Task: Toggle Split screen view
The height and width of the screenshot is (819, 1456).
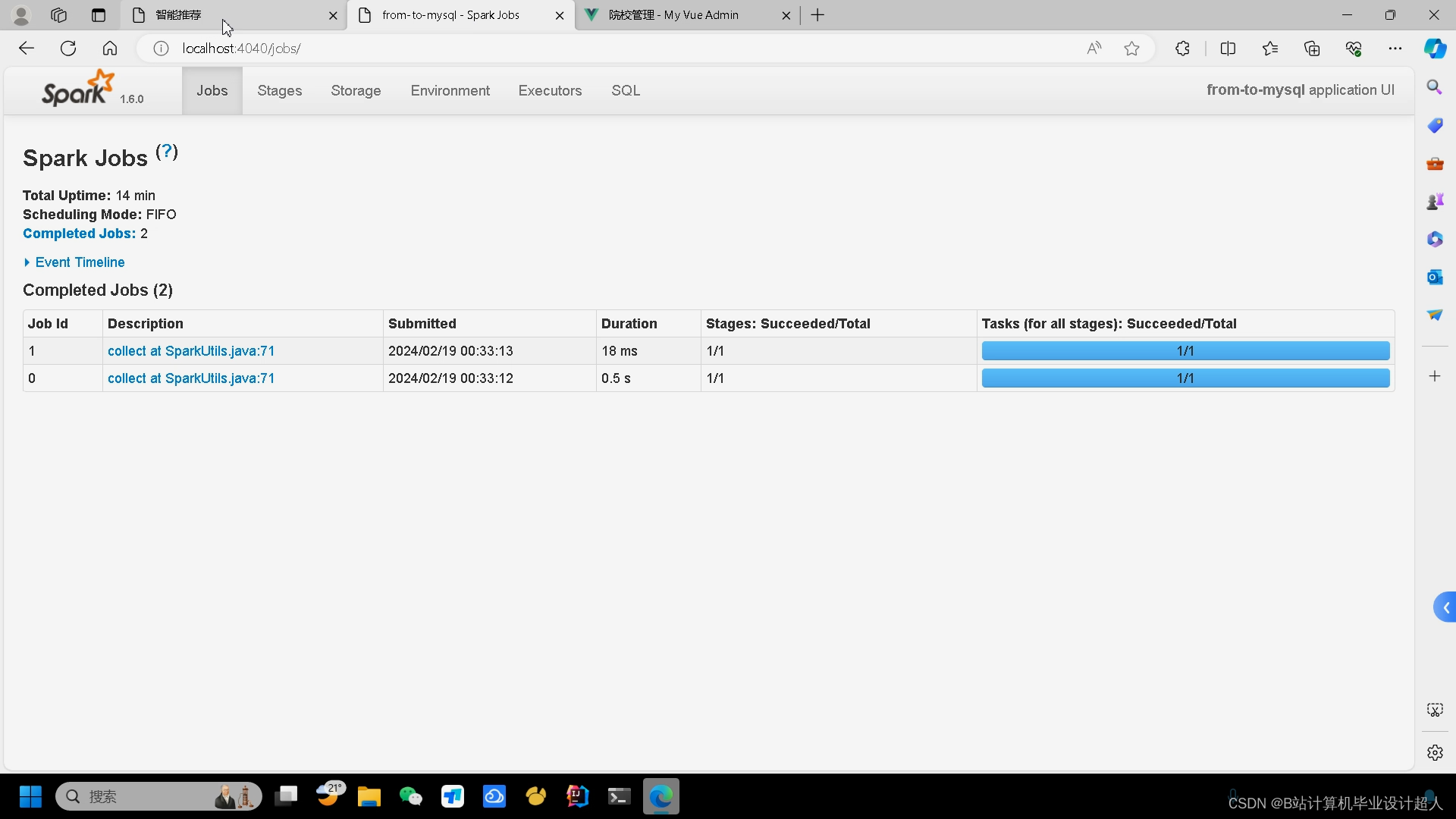Action: click(1228, 49)
